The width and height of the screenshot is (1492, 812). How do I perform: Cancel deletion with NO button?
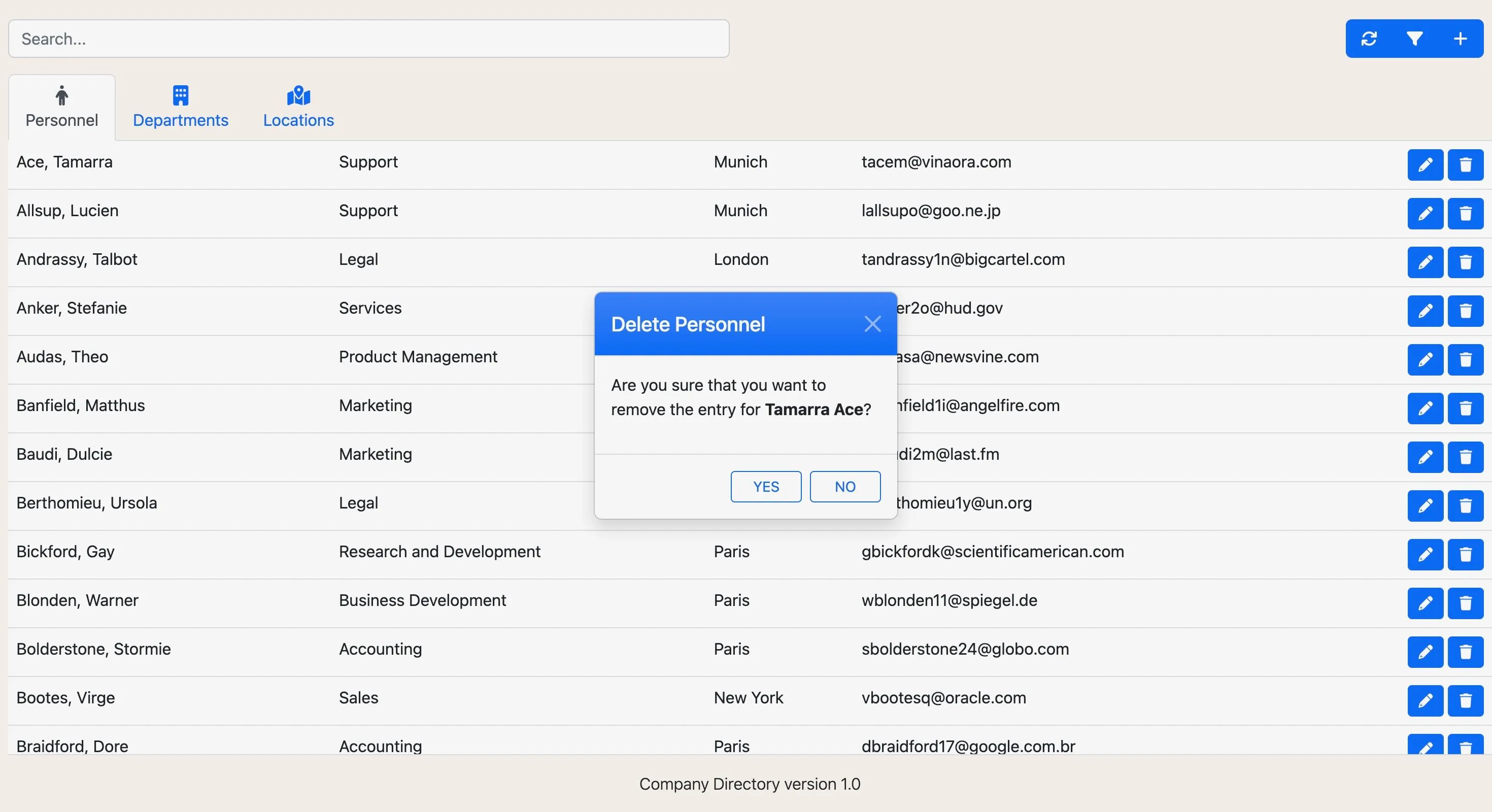(844, 487)
